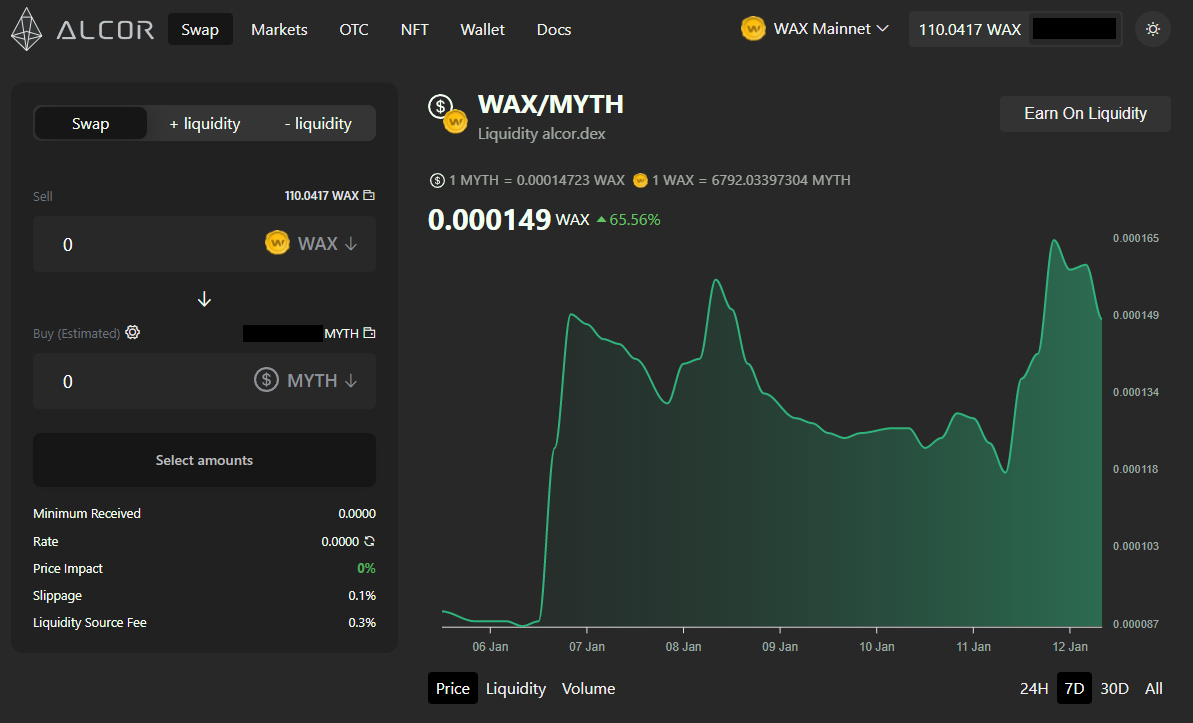Switch to the - liquidity tab
The width and height of the screenshot is (1193, 723).
click(318, 123)
